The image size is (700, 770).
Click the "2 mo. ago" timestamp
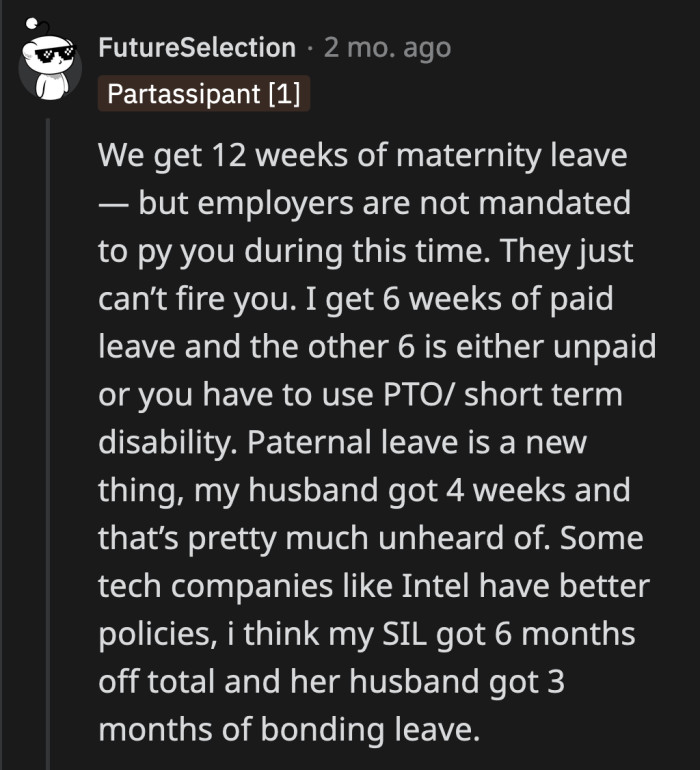[387, 47]
